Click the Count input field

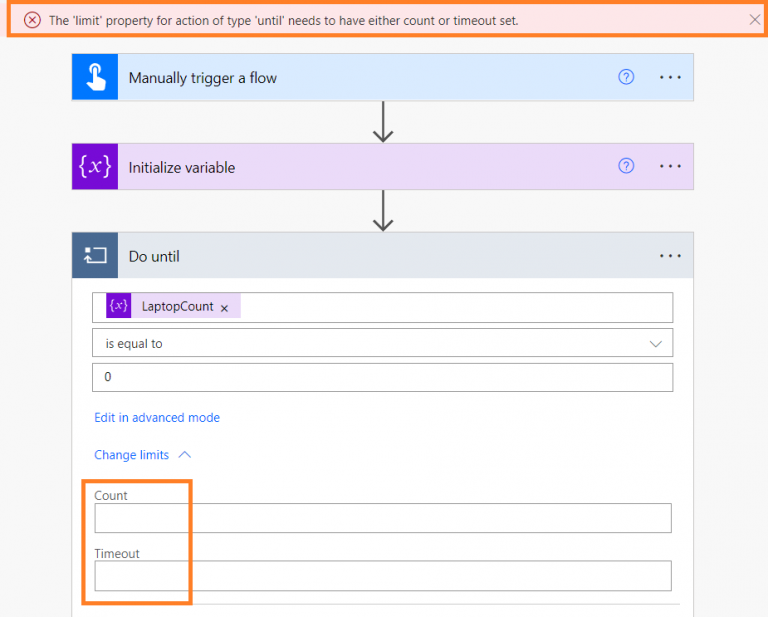pyautogui.click(x=382, y=518)
